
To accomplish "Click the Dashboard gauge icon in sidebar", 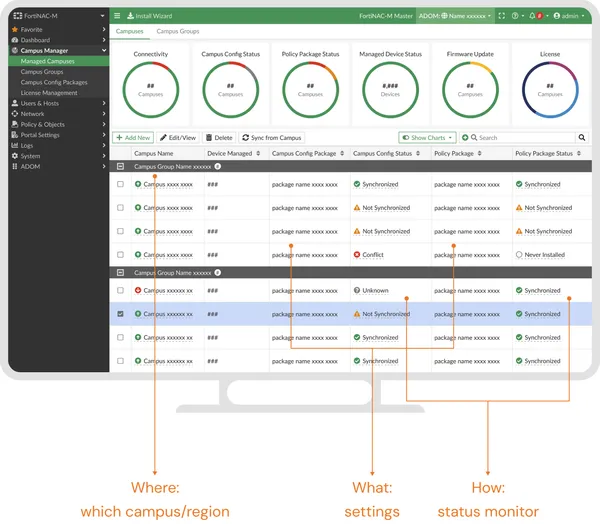I will (15, 40).
